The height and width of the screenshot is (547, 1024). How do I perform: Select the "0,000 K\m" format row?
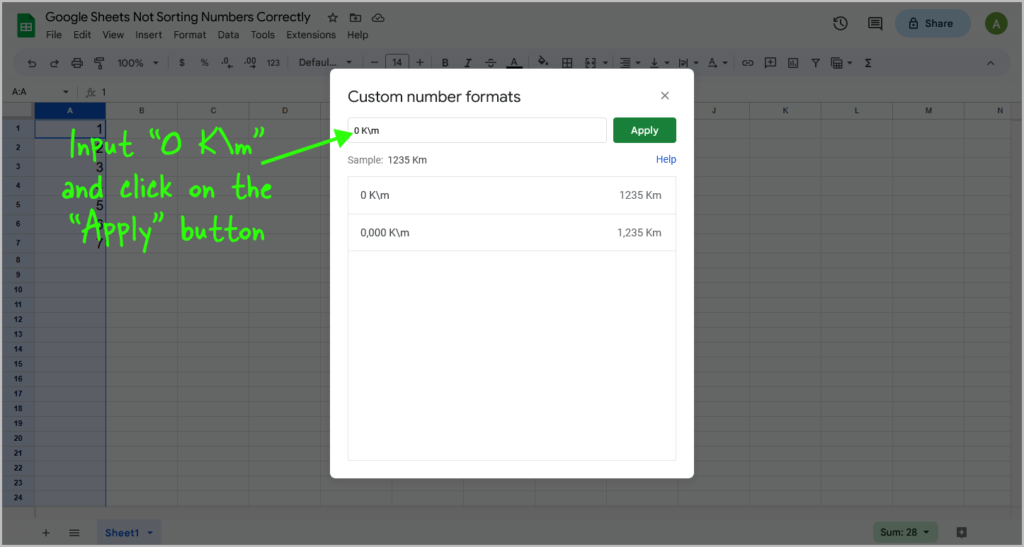tap(512, 232)
